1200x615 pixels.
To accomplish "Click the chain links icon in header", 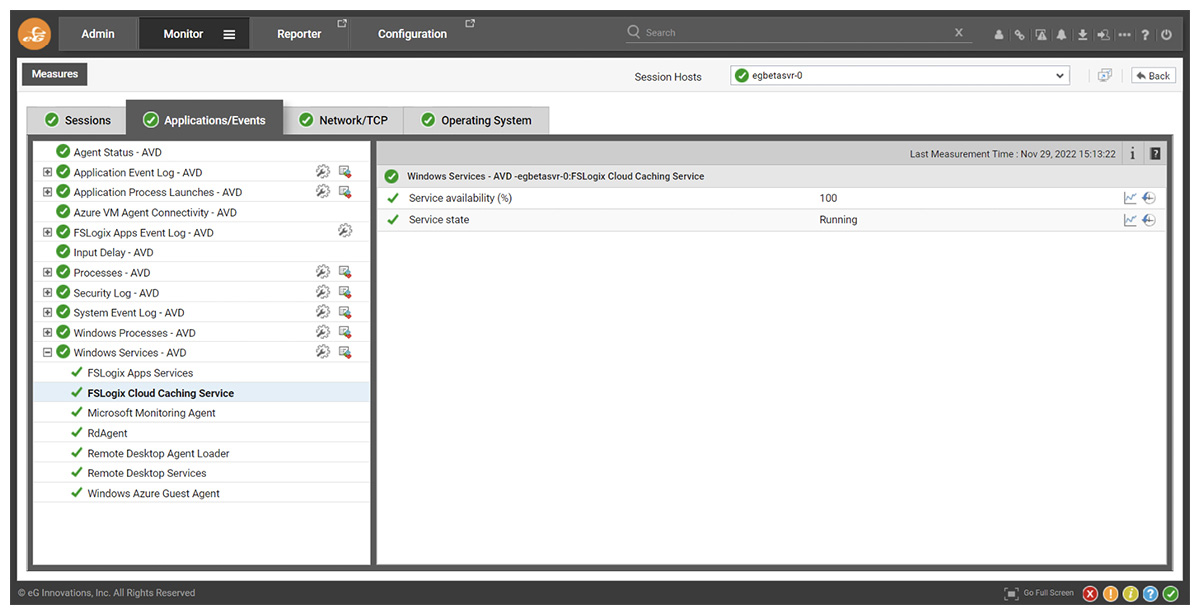I will 1020,35.
